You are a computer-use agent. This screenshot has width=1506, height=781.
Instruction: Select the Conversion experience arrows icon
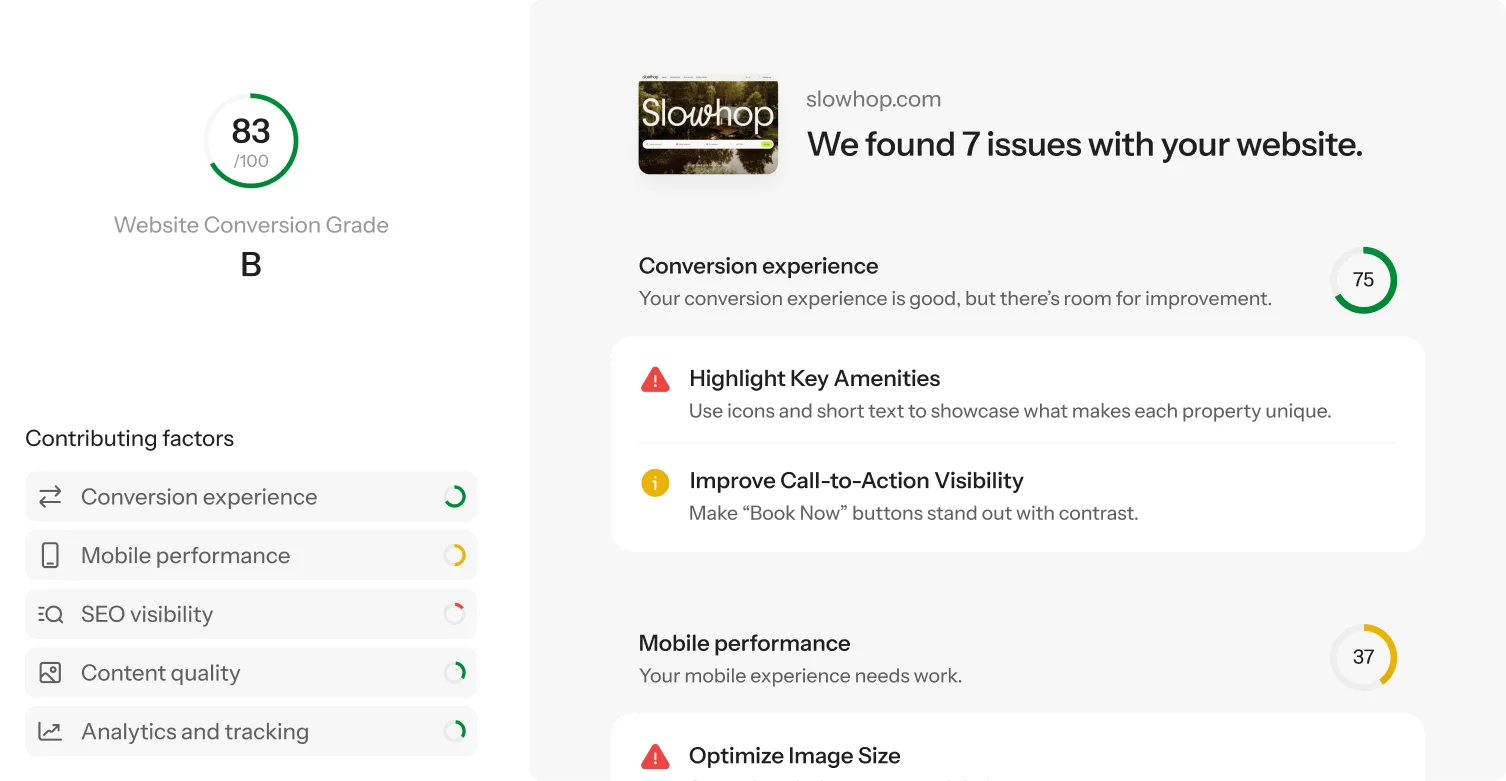pyautogui.click(x=50, y=497)
